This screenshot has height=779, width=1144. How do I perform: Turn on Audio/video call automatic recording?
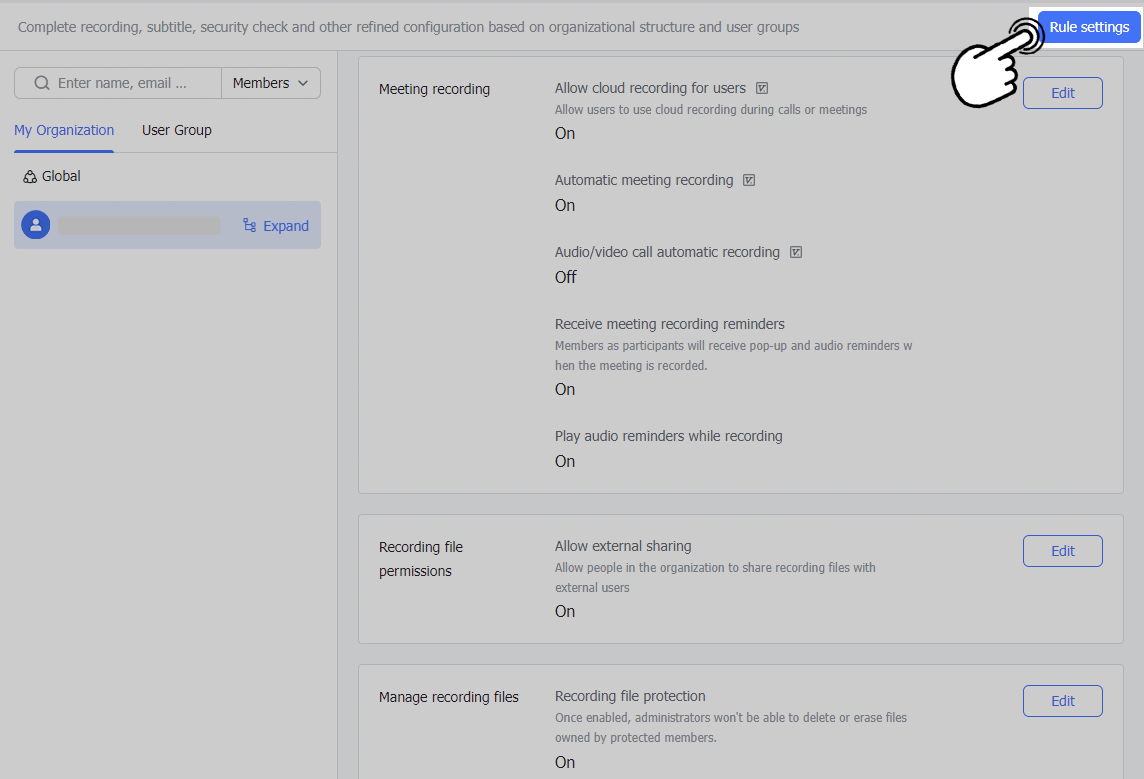click(x=565, y=277)
